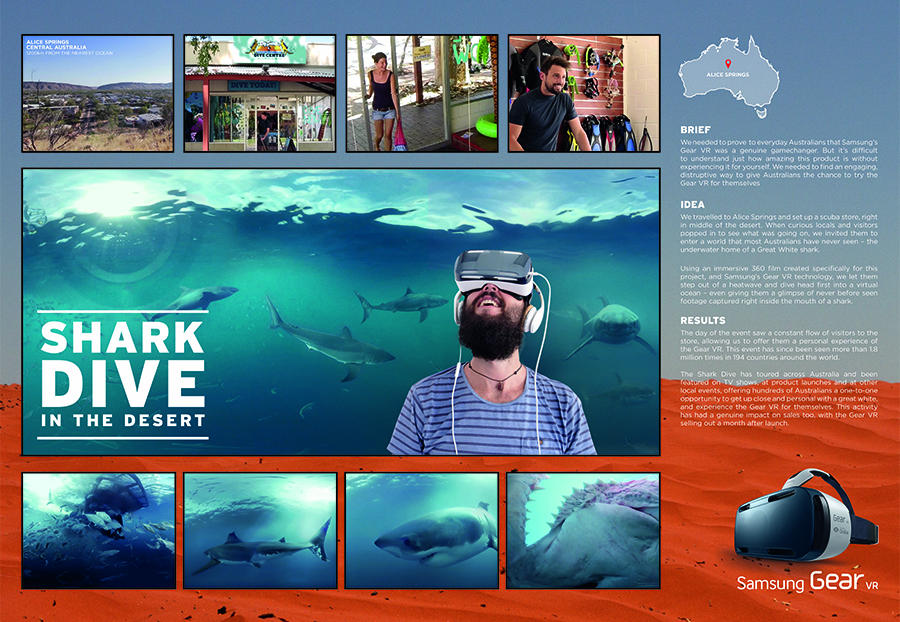This screenshot has width=900, height=622.
Task: Select the woman walking into store thumbnail
Action: coord(422,93)
